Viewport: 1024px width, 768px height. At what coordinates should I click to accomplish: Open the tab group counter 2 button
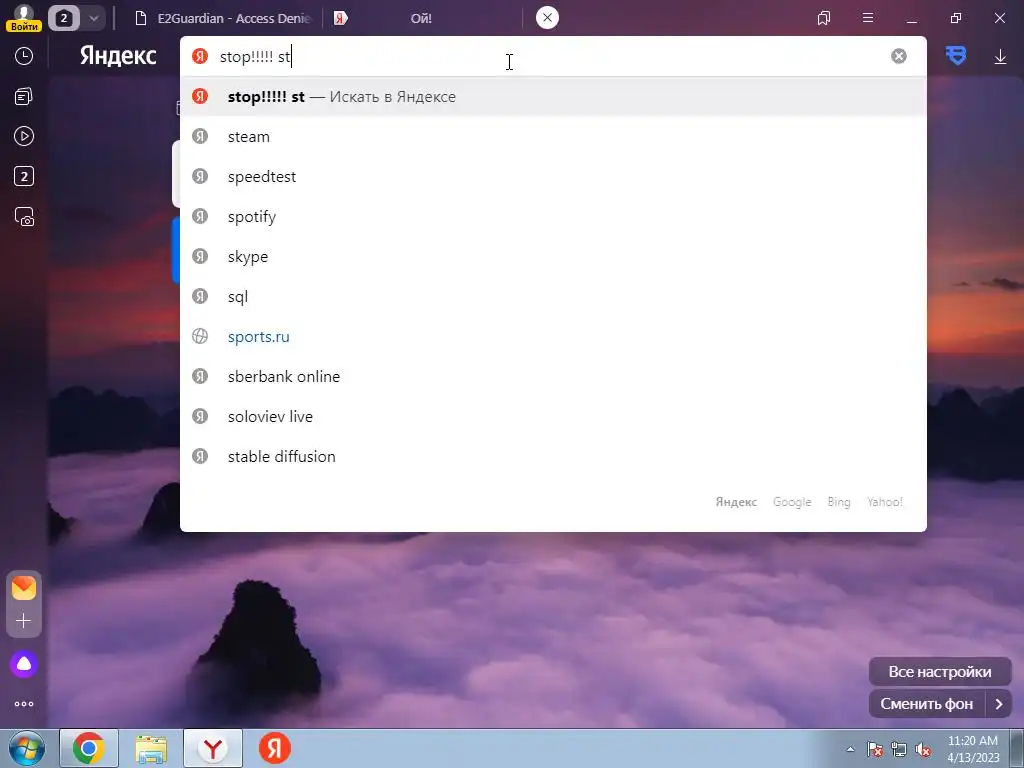pos(63,18)
